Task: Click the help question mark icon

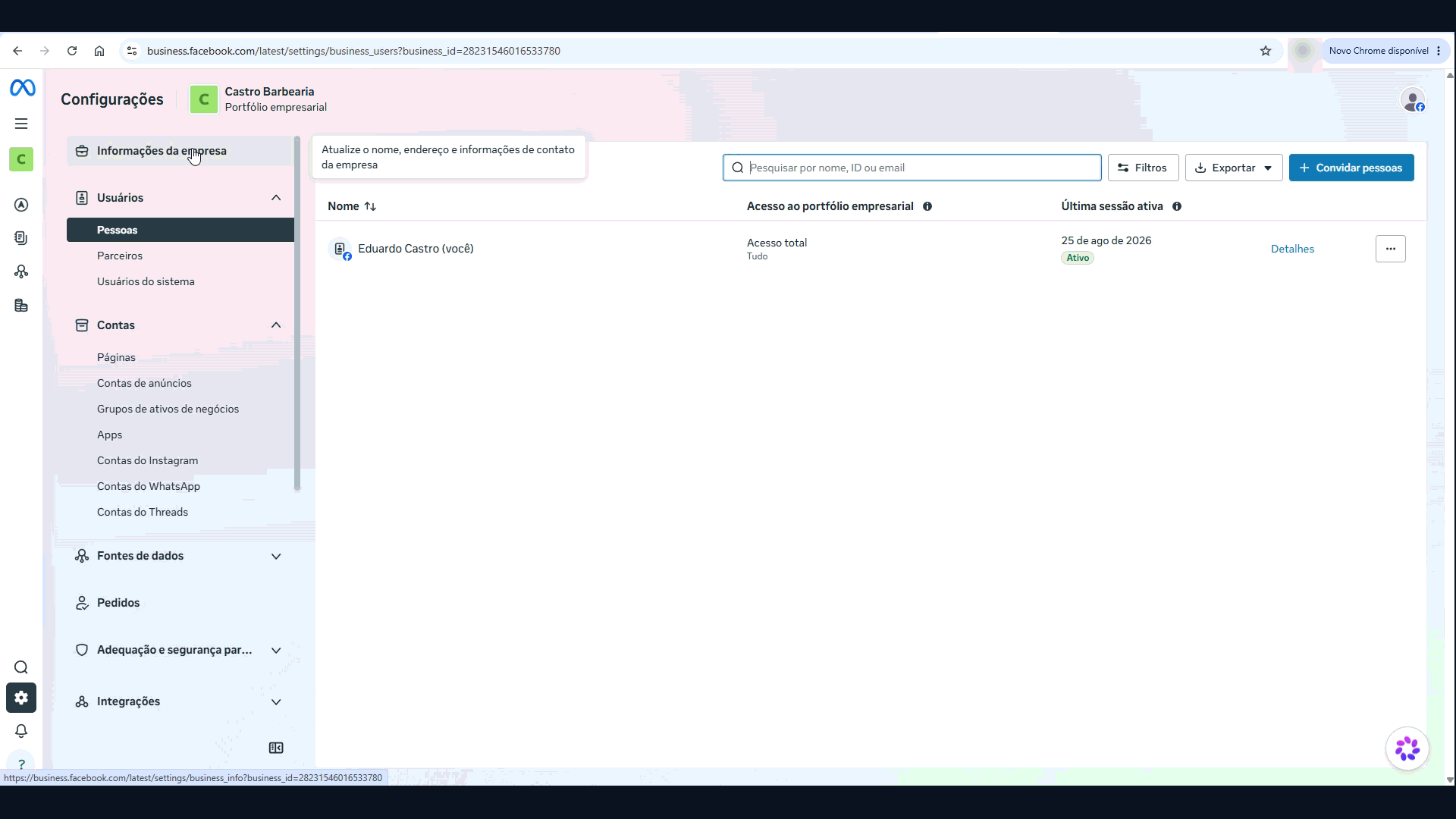Action: [21, 764]
